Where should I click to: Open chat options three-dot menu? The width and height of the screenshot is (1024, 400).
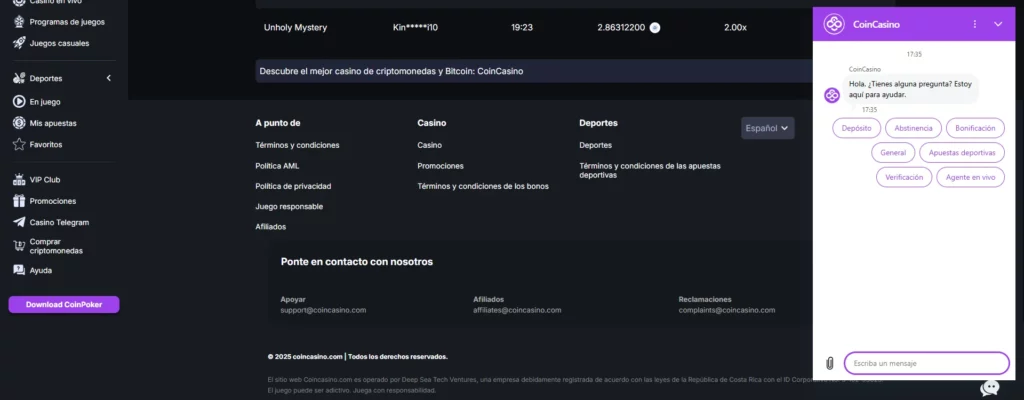[x=975, y=24]
